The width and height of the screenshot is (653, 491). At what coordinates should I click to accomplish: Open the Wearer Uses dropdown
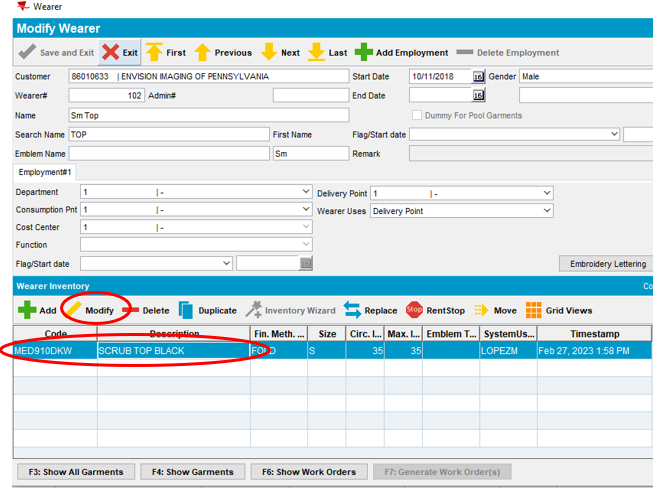(x=545, y=211)
